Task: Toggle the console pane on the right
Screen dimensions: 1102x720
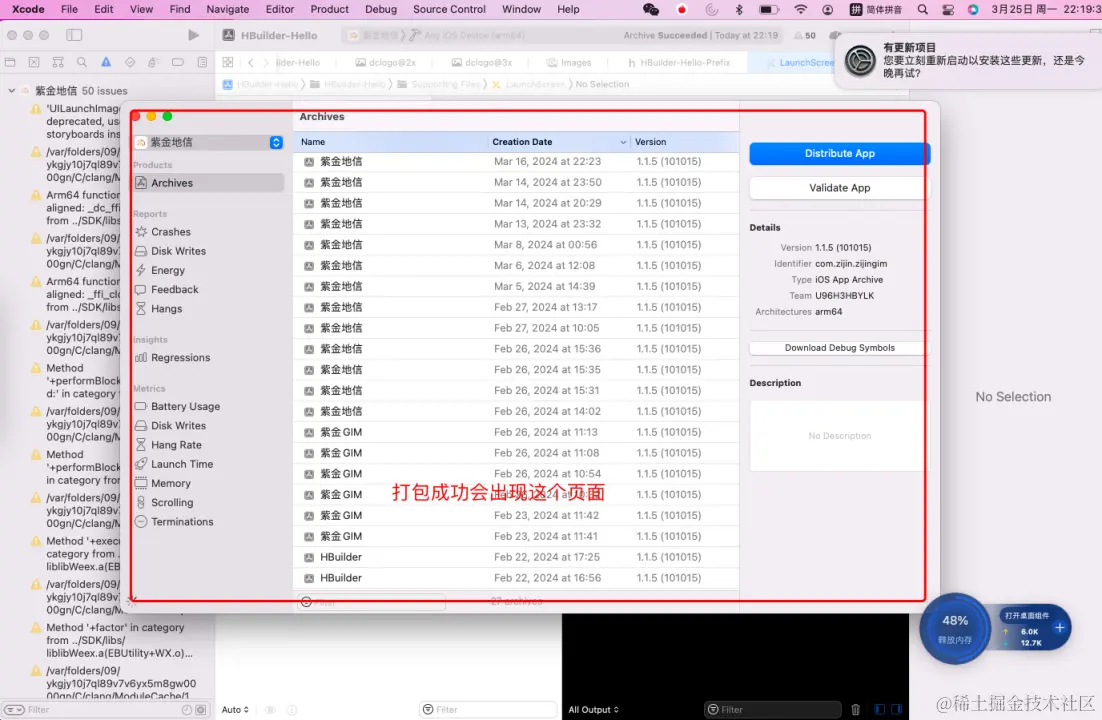Action: click(897, 709)
